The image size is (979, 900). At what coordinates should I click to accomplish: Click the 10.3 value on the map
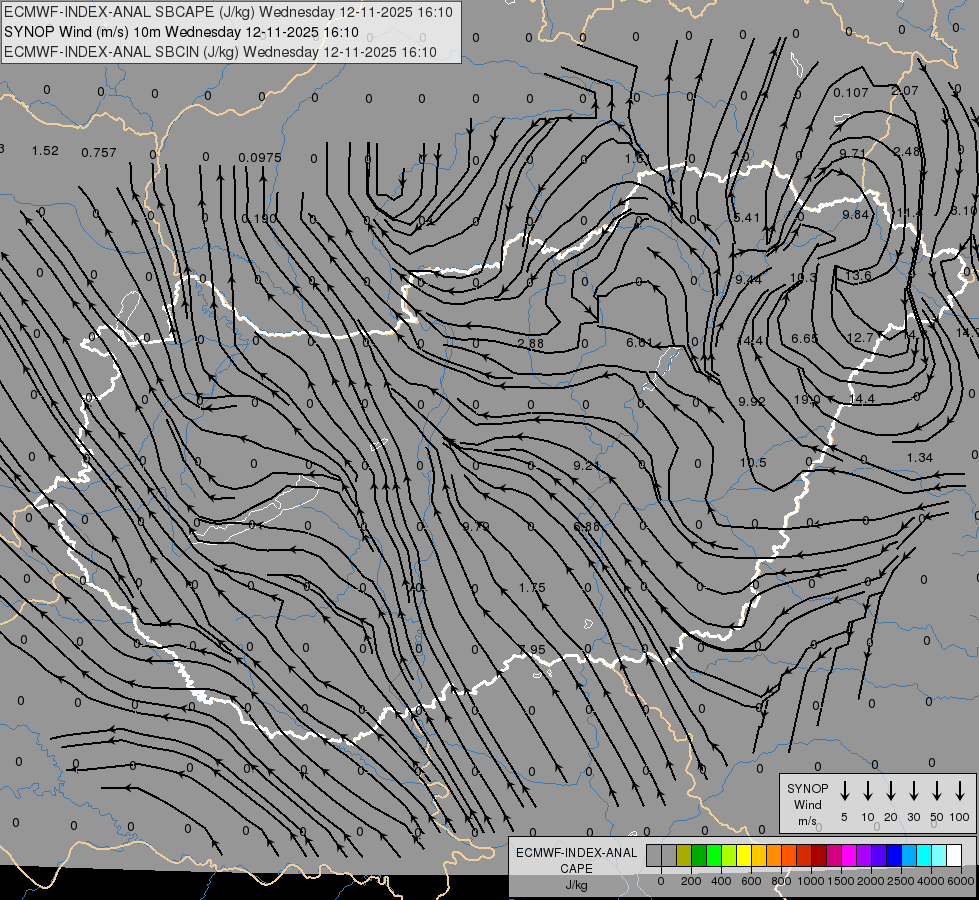point(804,277)
